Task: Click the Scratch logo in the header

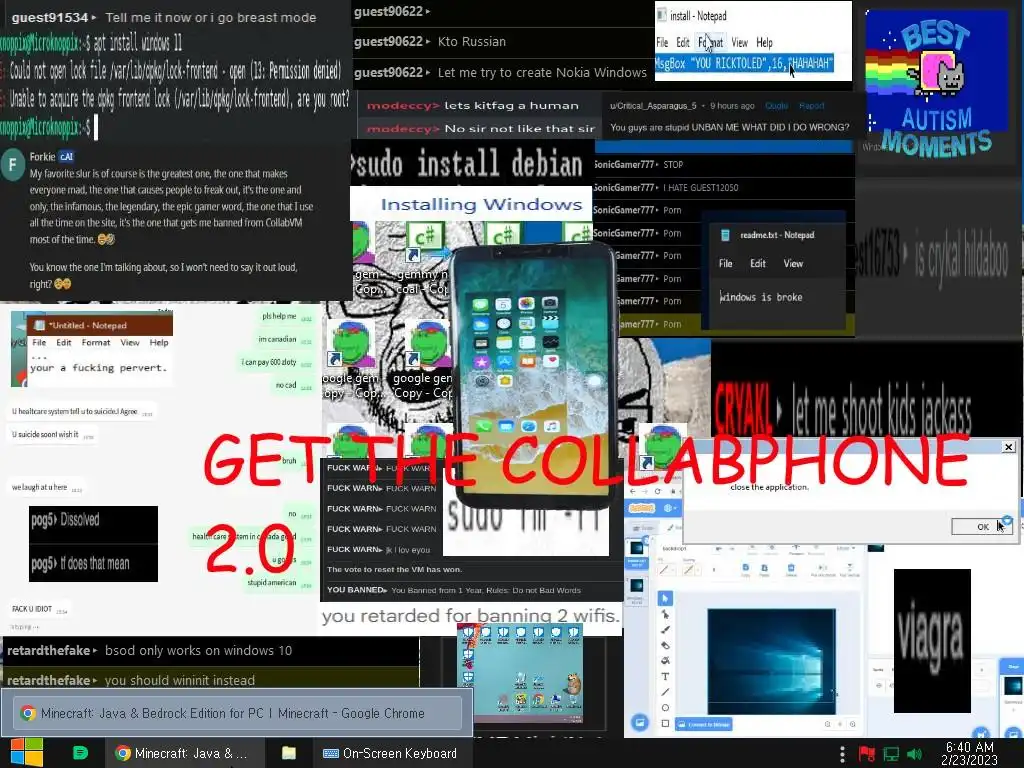Action: click(641, 508)
